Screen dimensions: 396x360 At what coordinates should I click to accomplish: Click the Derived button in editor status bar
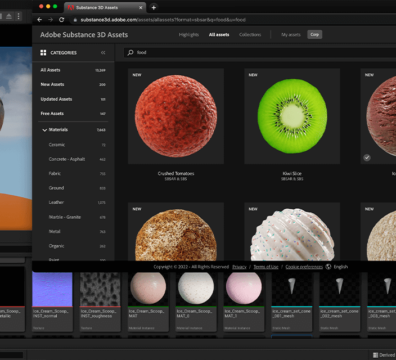pyautogui.click(x=384, y=355)
